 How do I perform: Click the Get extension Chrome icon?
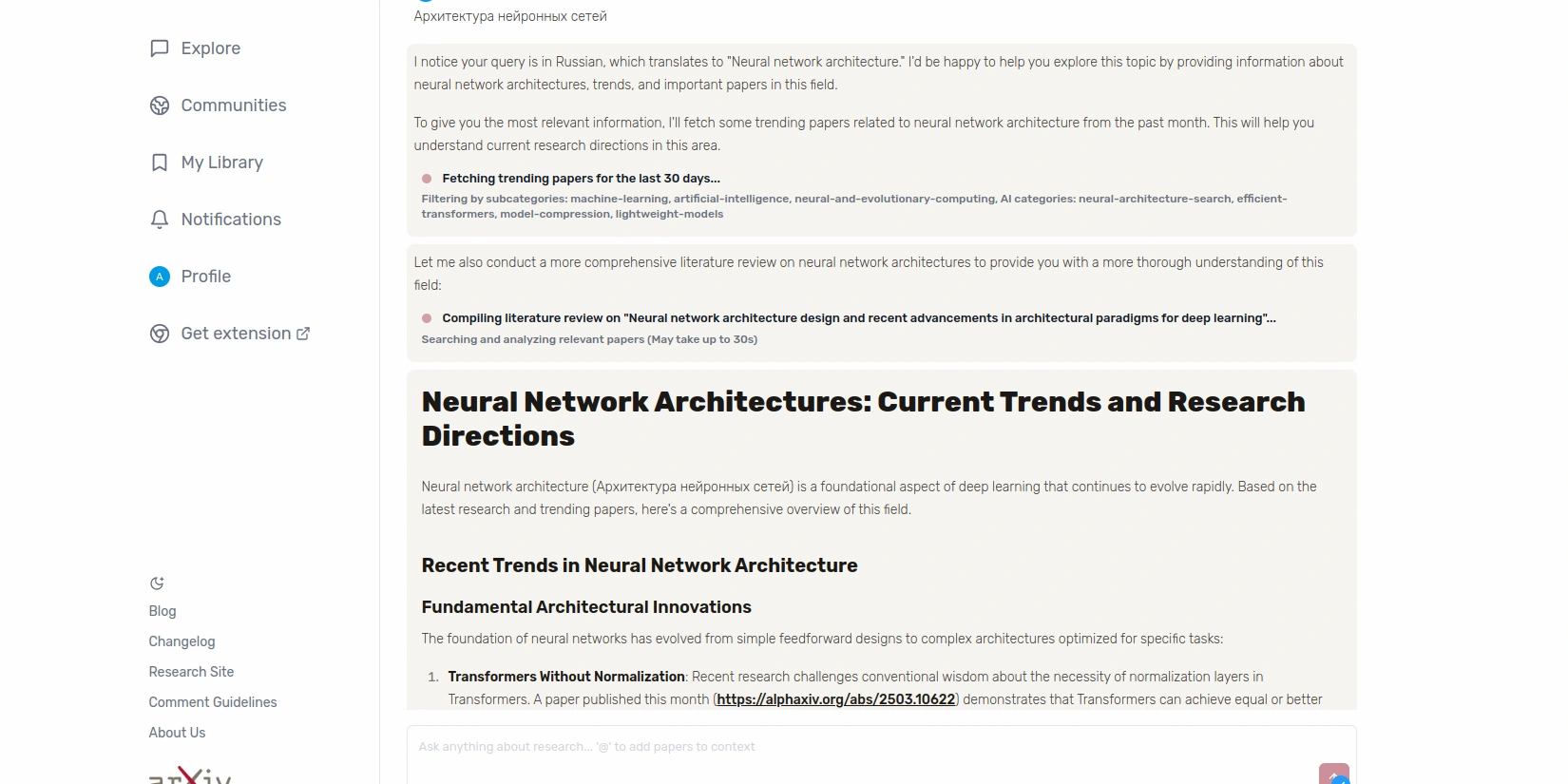point(160,334)
